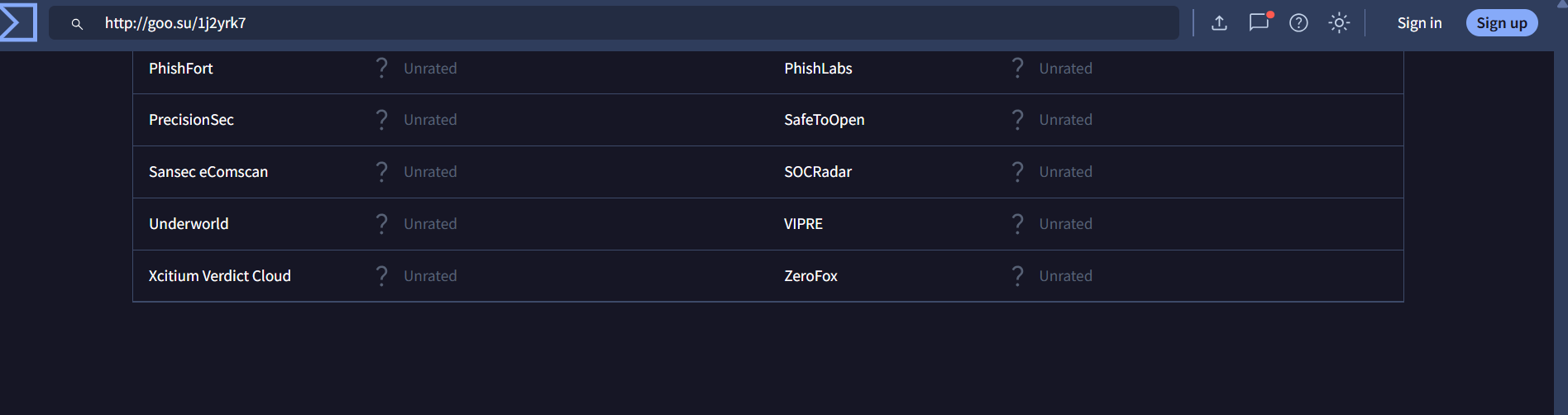Click the unrated icon for SOCRadar

(x=1017, y=171)
